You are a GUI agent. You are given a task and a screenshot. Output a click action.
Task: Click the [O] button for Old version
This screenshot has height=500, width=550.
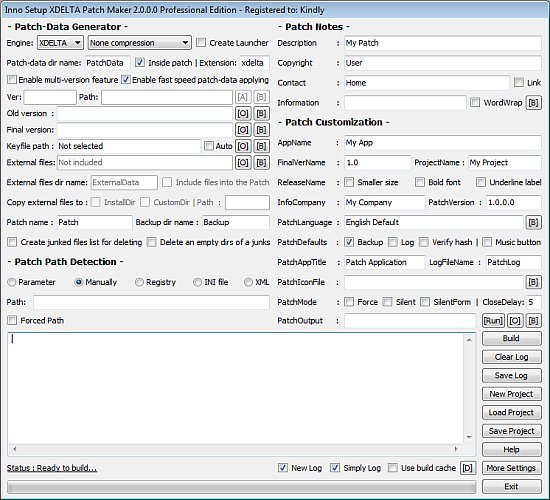coord(243,113)
